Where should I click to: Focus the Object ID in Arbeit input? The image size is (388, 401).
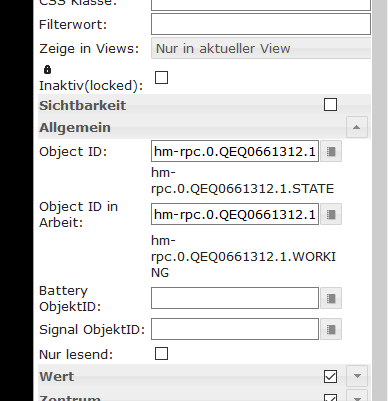coord(235,214)
